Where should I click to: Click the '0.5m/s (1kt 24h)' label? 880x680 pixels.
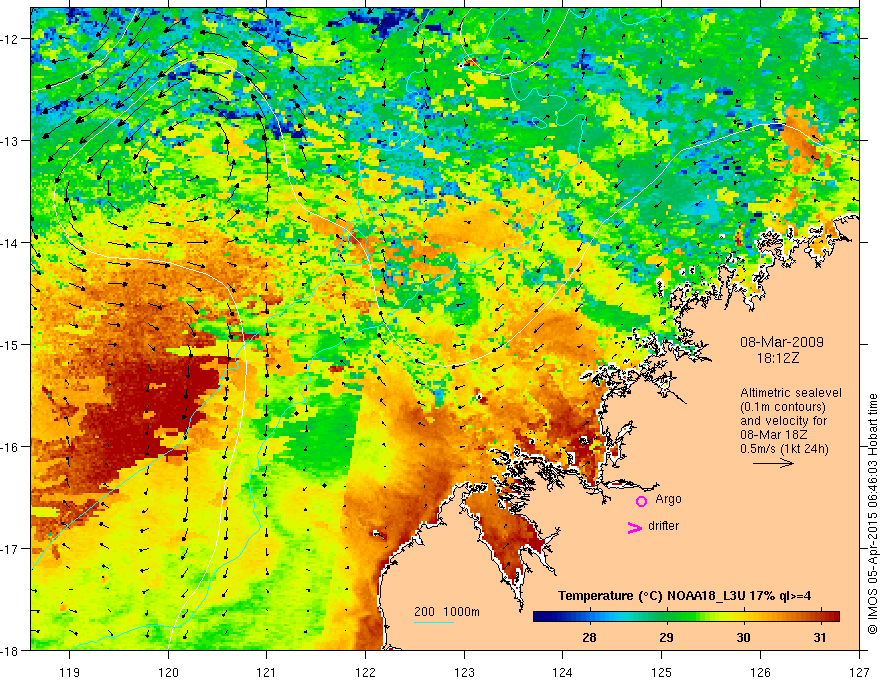click(x=784, y=449)
